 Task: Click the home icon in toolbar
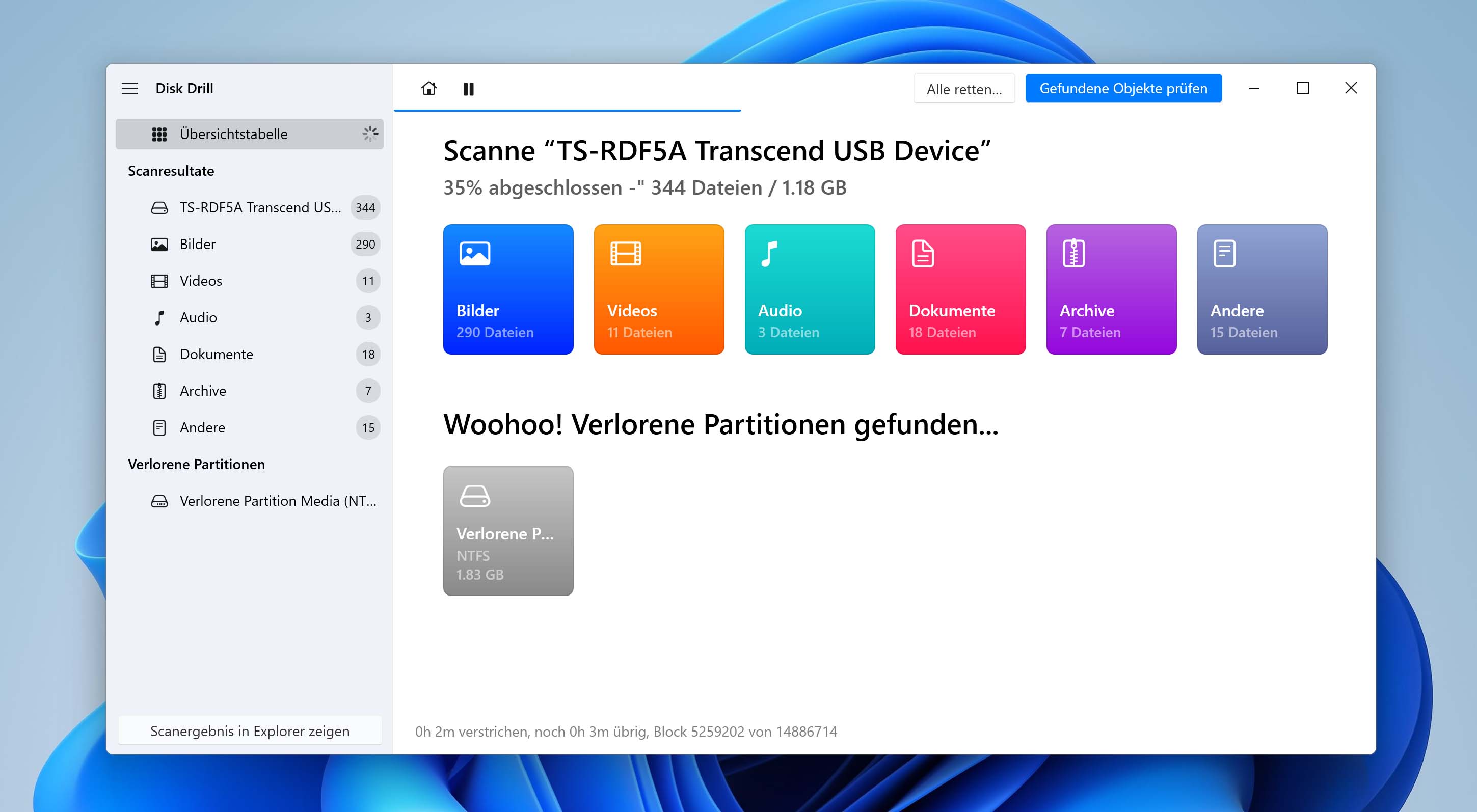428,88
